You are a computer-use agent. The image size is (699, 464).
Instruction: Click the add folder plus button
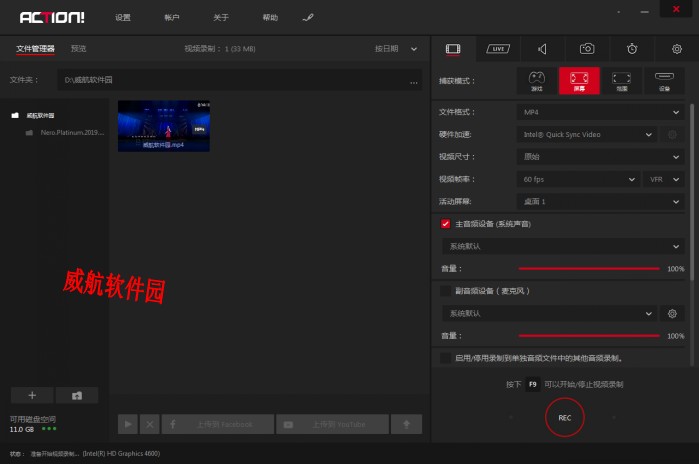click(32, 395)
